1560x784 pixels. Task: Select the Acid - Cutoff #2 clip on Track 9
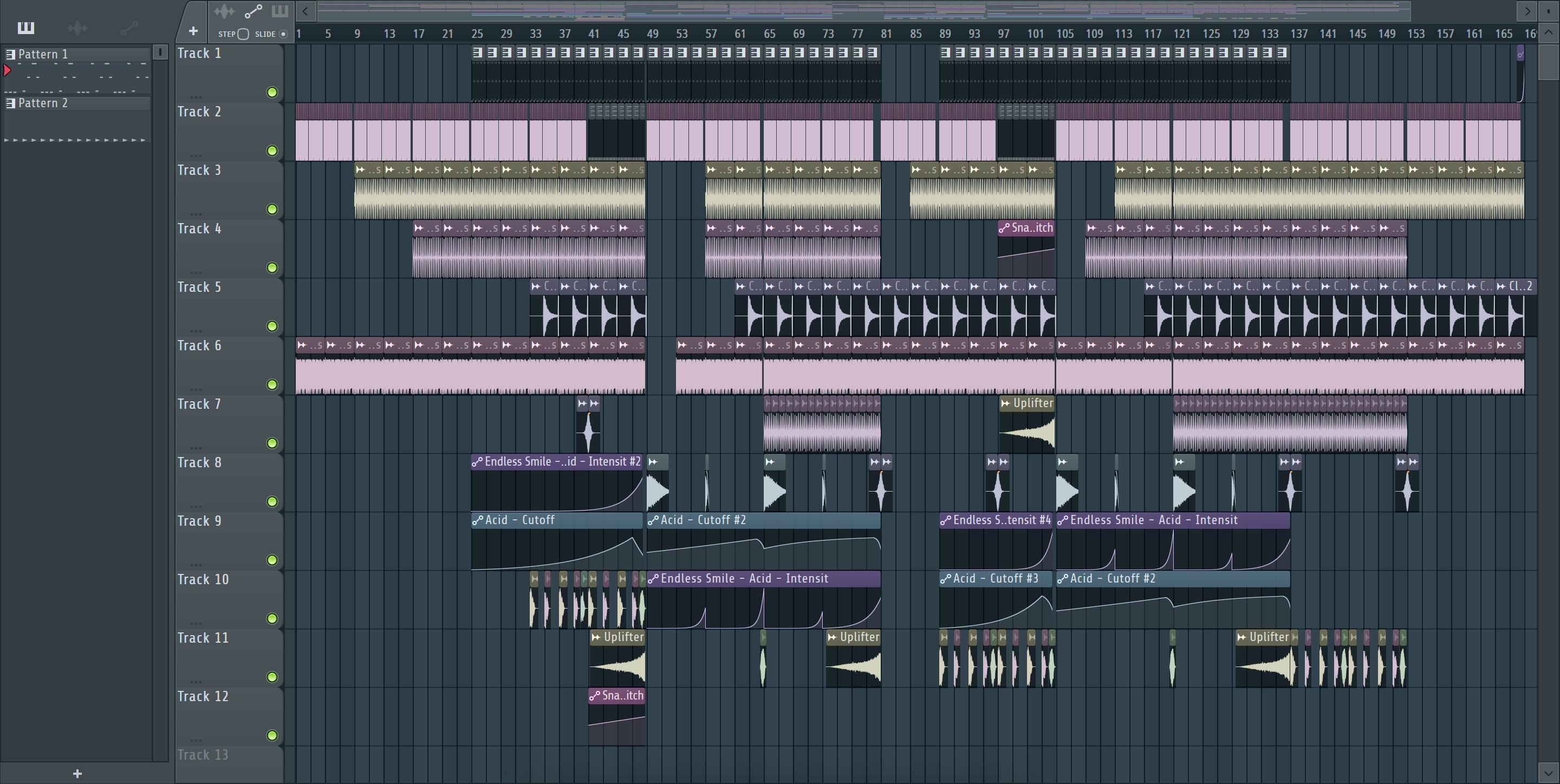764,541
